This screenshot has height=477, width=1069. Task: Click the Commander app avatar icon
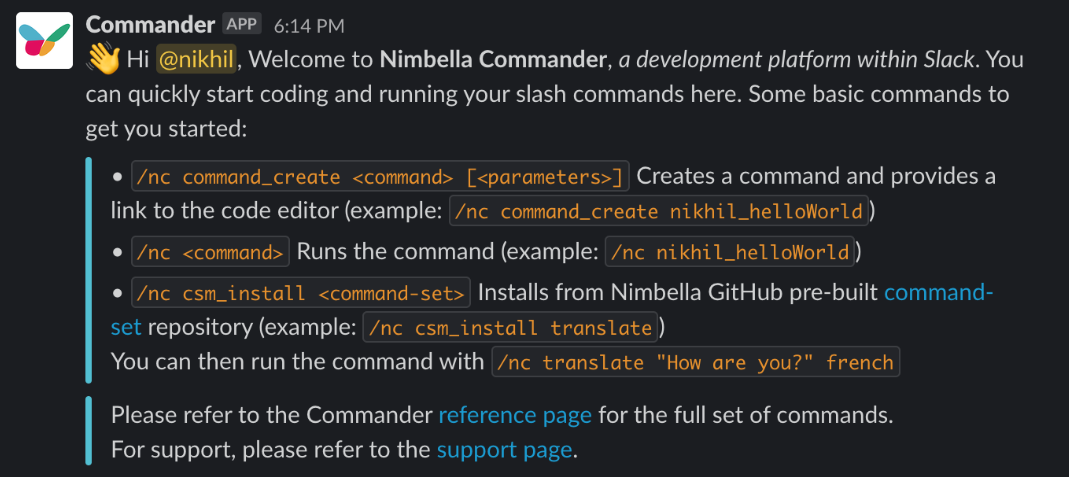tap(44, 40)
